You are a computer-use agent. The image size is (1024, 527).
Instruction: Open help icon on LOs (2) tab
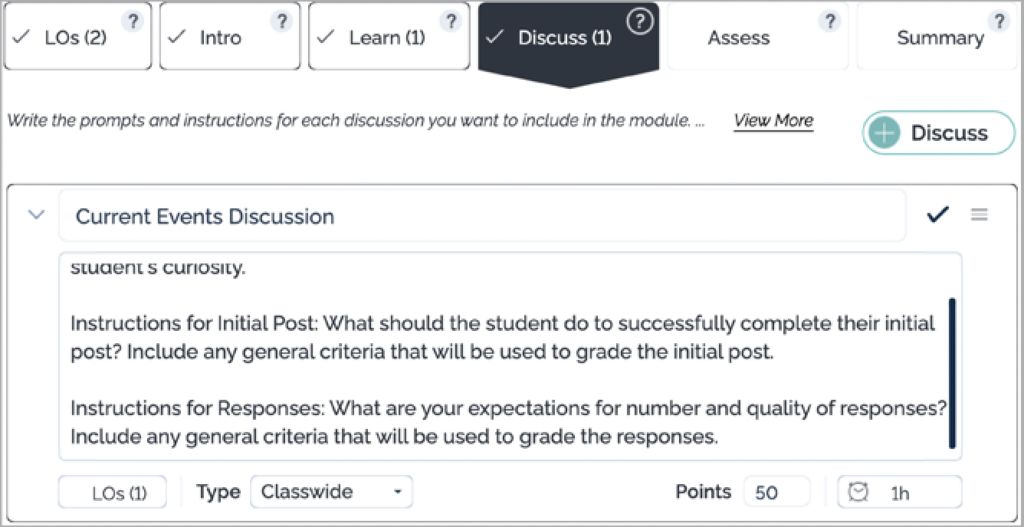click(133, 22)
